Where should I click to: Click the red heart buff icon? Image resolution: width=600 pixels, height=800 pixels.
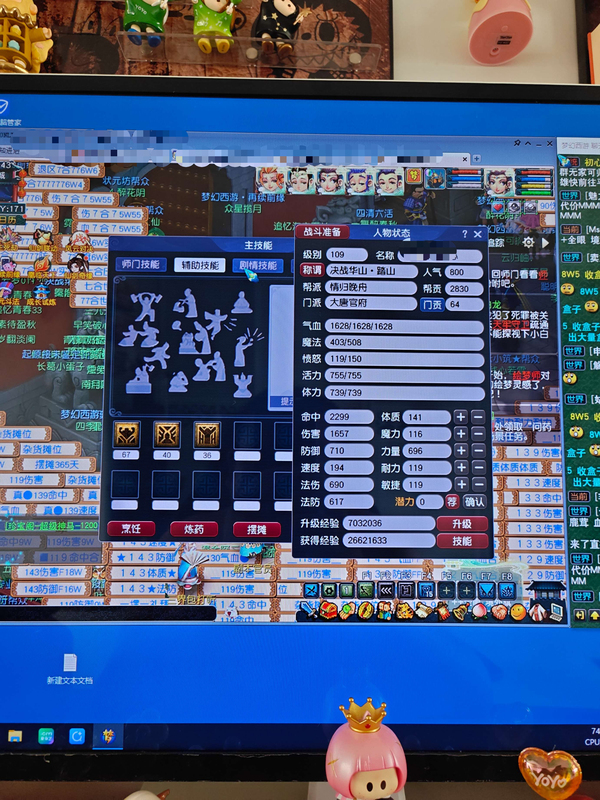coord(498,206)
